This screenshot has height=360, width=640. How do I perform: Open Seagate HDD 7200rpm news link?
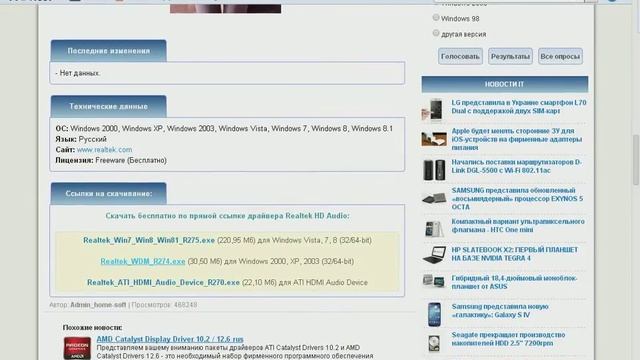pos(508,339)
